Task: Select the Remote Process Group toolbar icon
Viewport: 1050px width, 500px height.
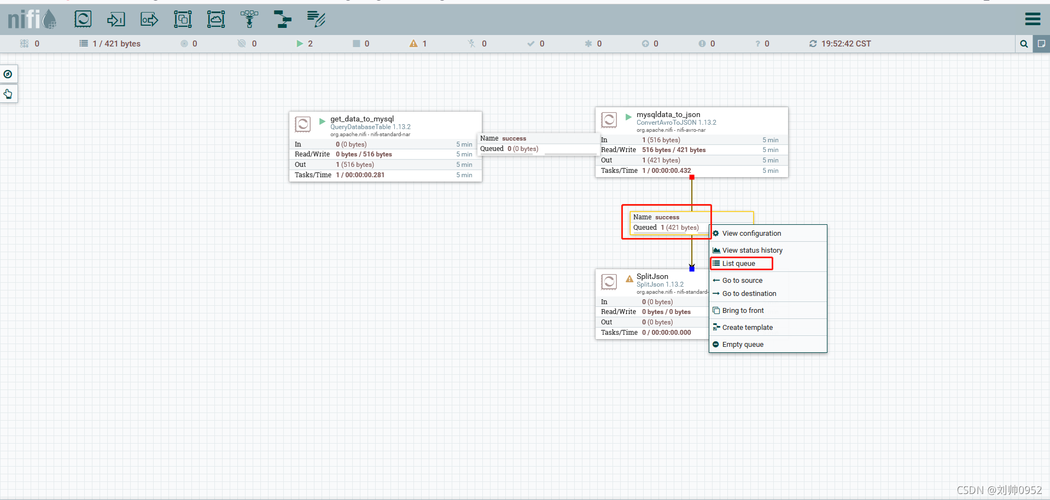Action: pyautogui.click(x=216, y=19)
